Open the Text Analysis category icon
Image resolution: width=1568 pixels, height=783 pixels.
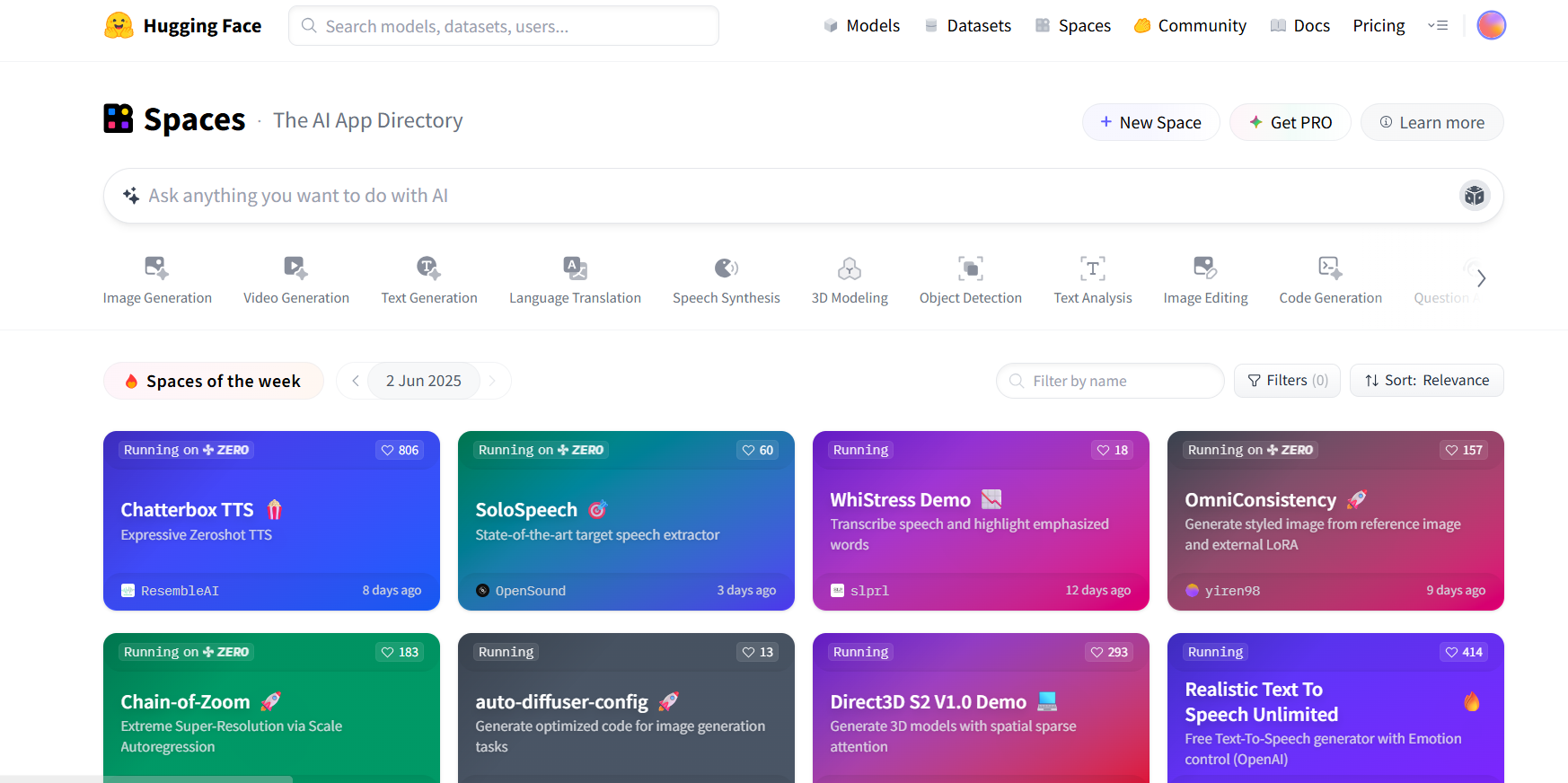(1093, 268)
